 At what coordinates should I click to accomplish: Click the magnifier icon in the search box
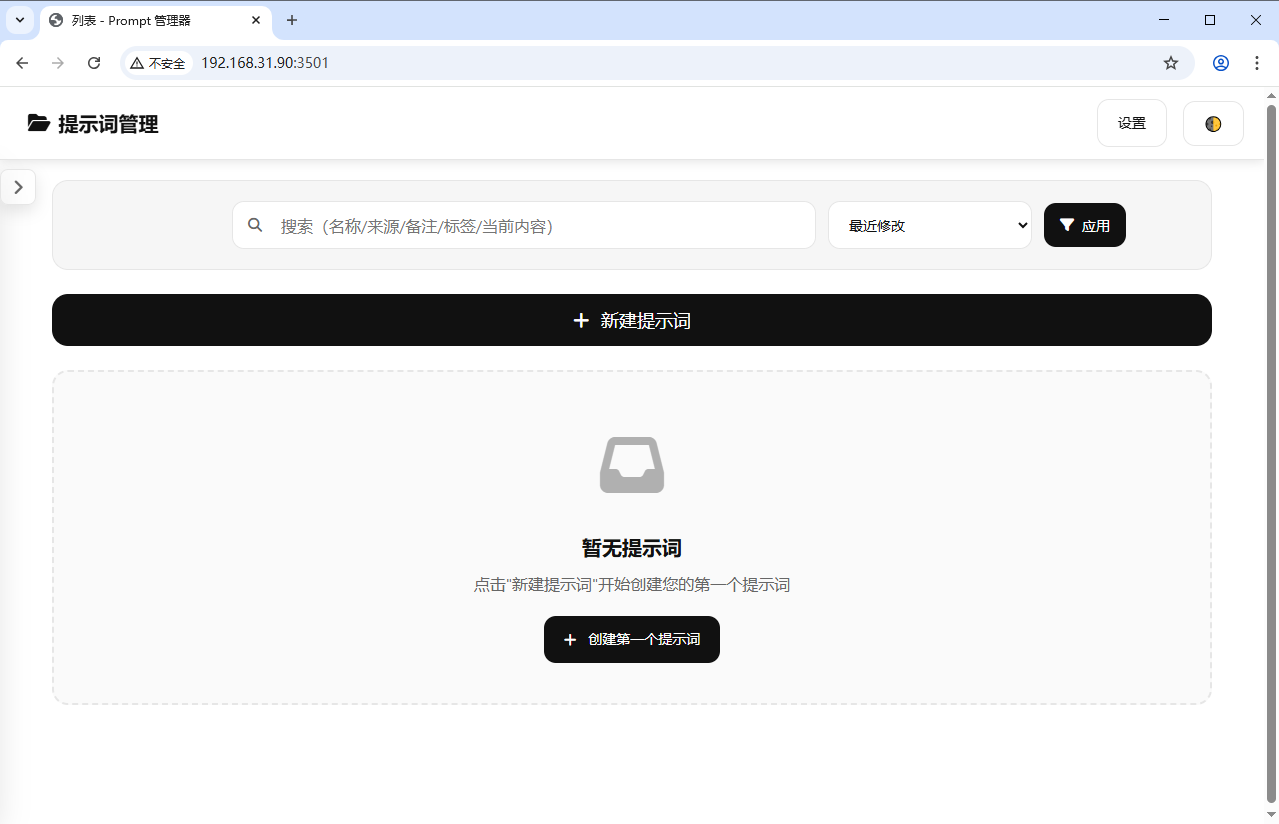256,225
